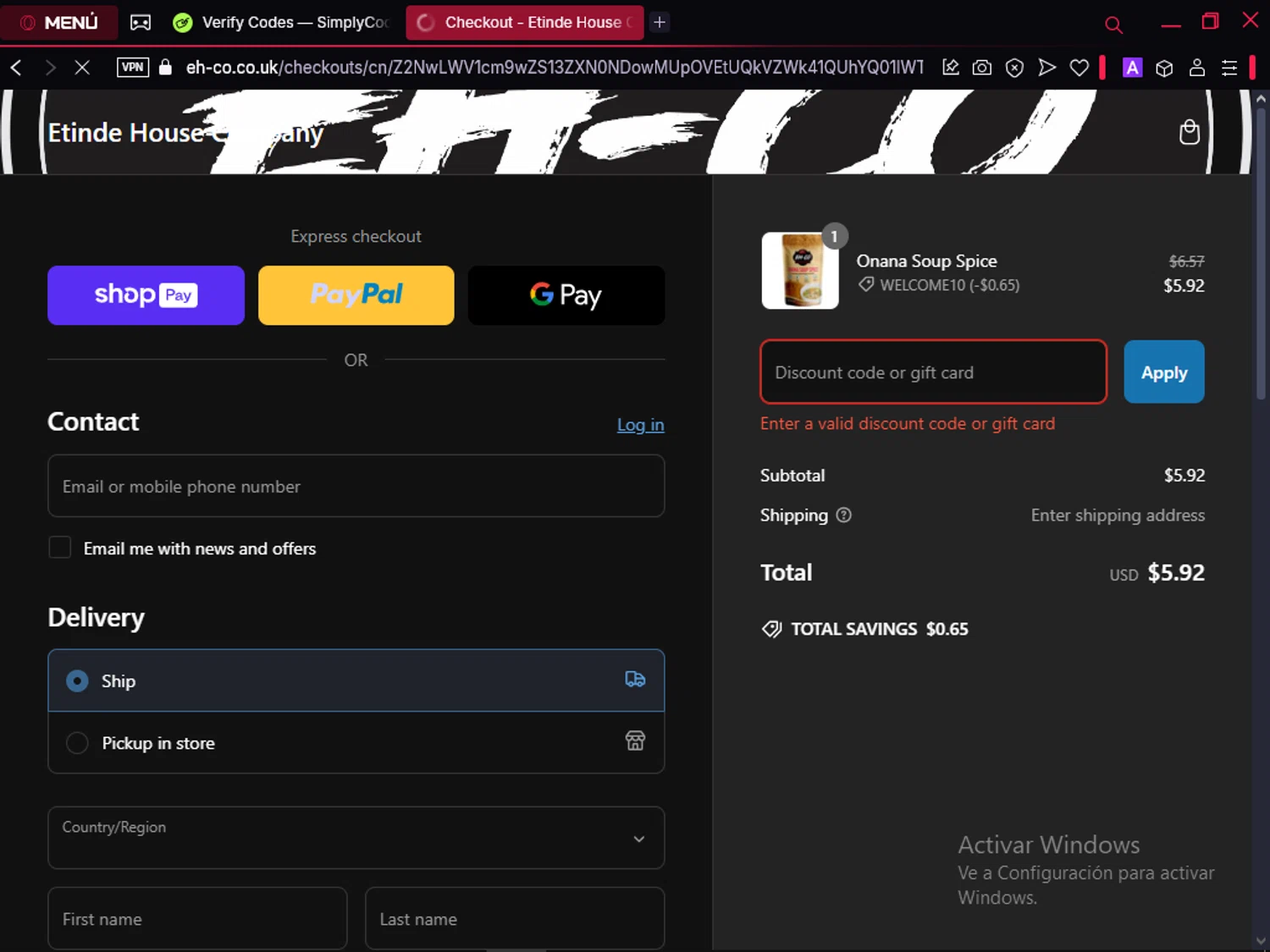Image resolution: width=1270 pixels, height=952 pixels.
Task: Open the easy setup sliders icon
Action: (1229, 68)
